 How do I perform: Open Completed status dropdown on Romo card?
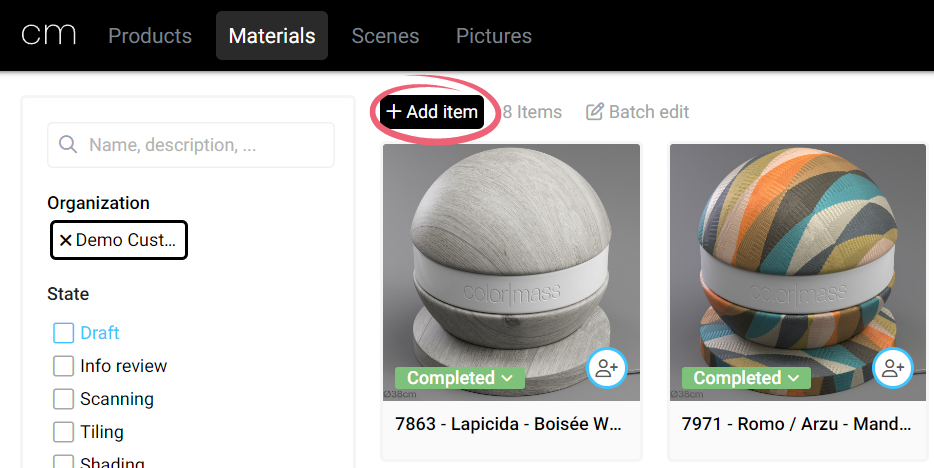click(x=746, y=378)
